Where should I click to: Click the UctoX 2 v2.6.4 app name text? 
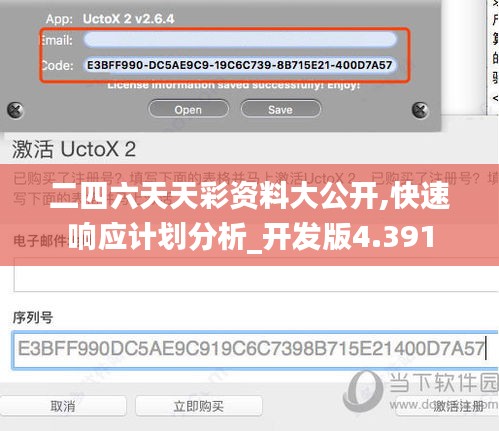128,19
